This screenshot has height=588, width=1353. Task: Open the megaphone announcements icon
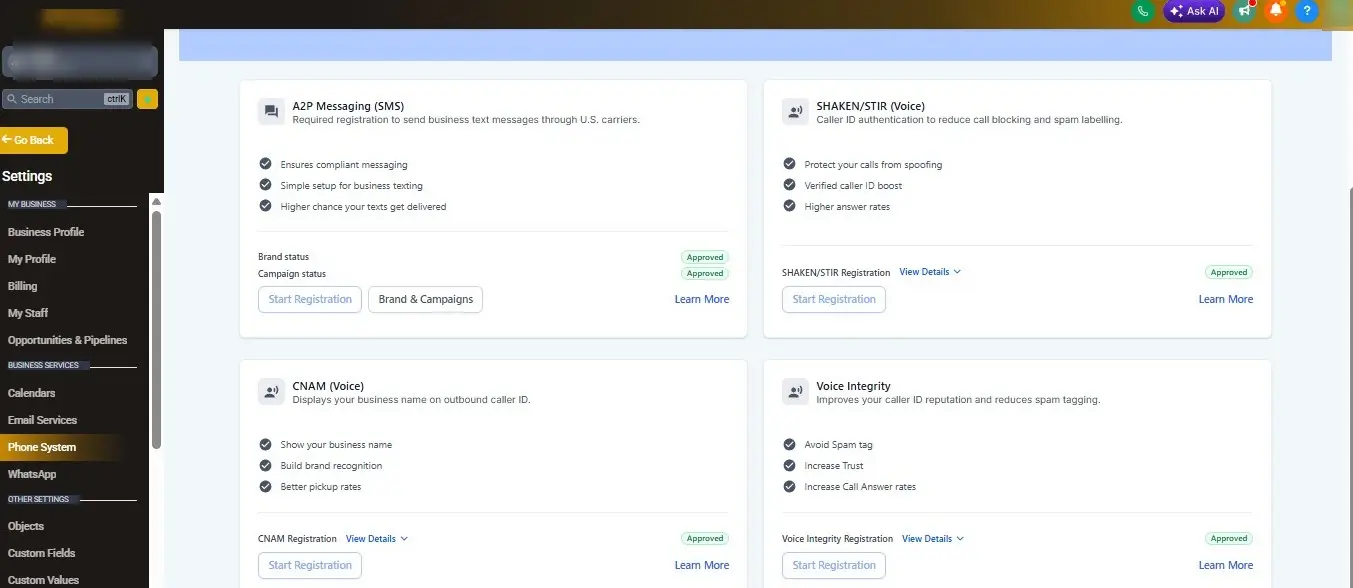pos(1244,11)
